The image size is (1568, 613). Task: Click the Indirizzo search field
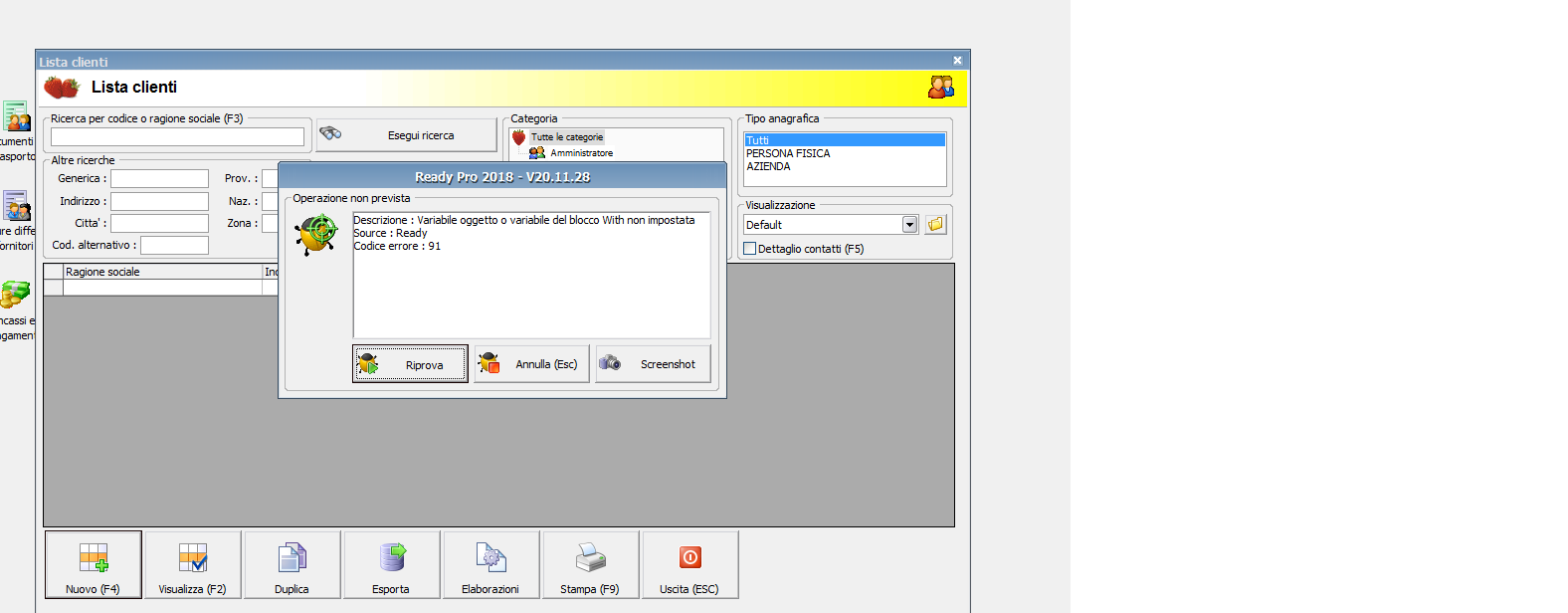(159, 201)
